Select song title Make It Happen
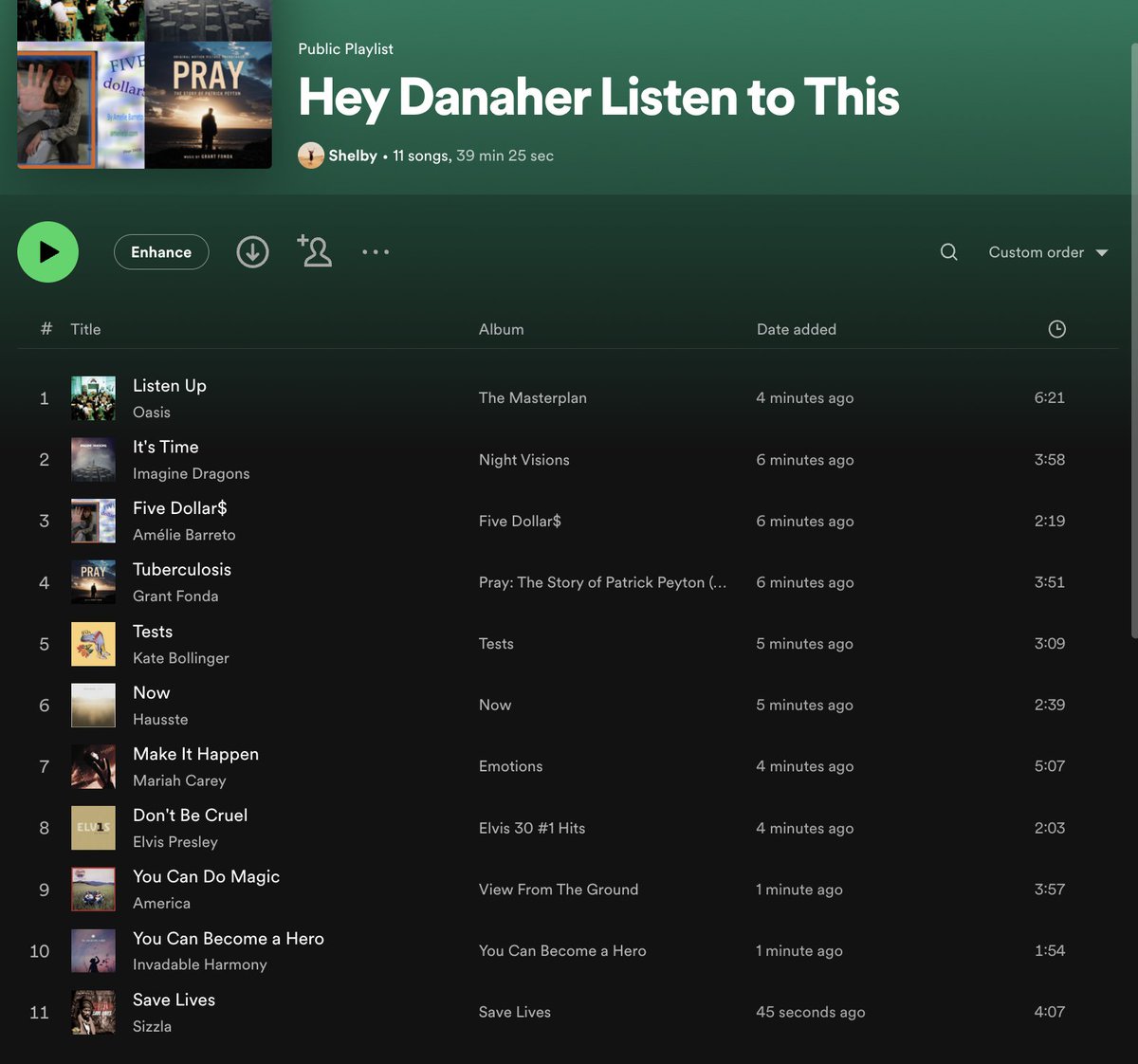 pyautogui.click(x=195, y=754)
